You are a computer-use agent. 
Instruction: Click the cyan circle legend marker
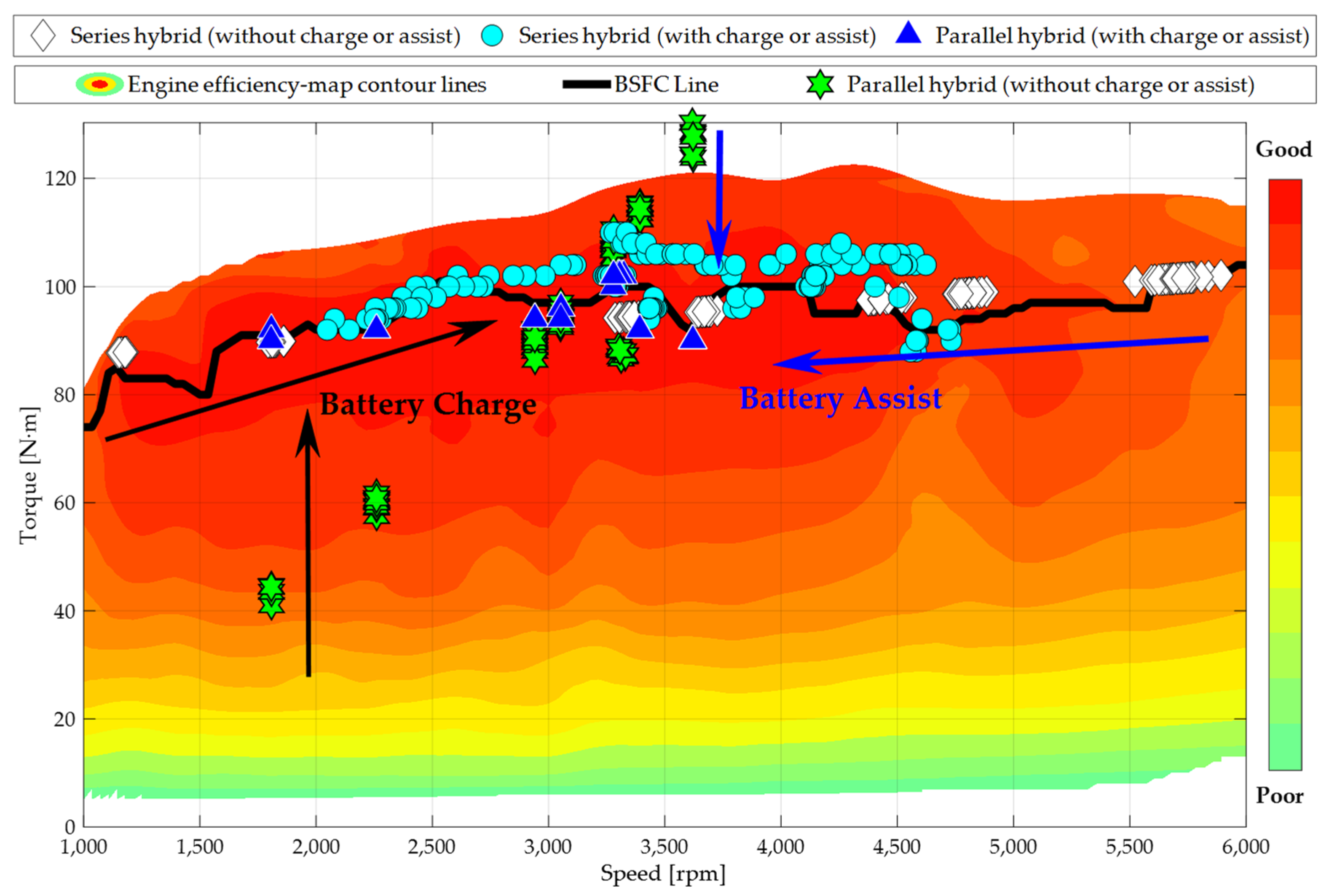[x=492, y=36]
